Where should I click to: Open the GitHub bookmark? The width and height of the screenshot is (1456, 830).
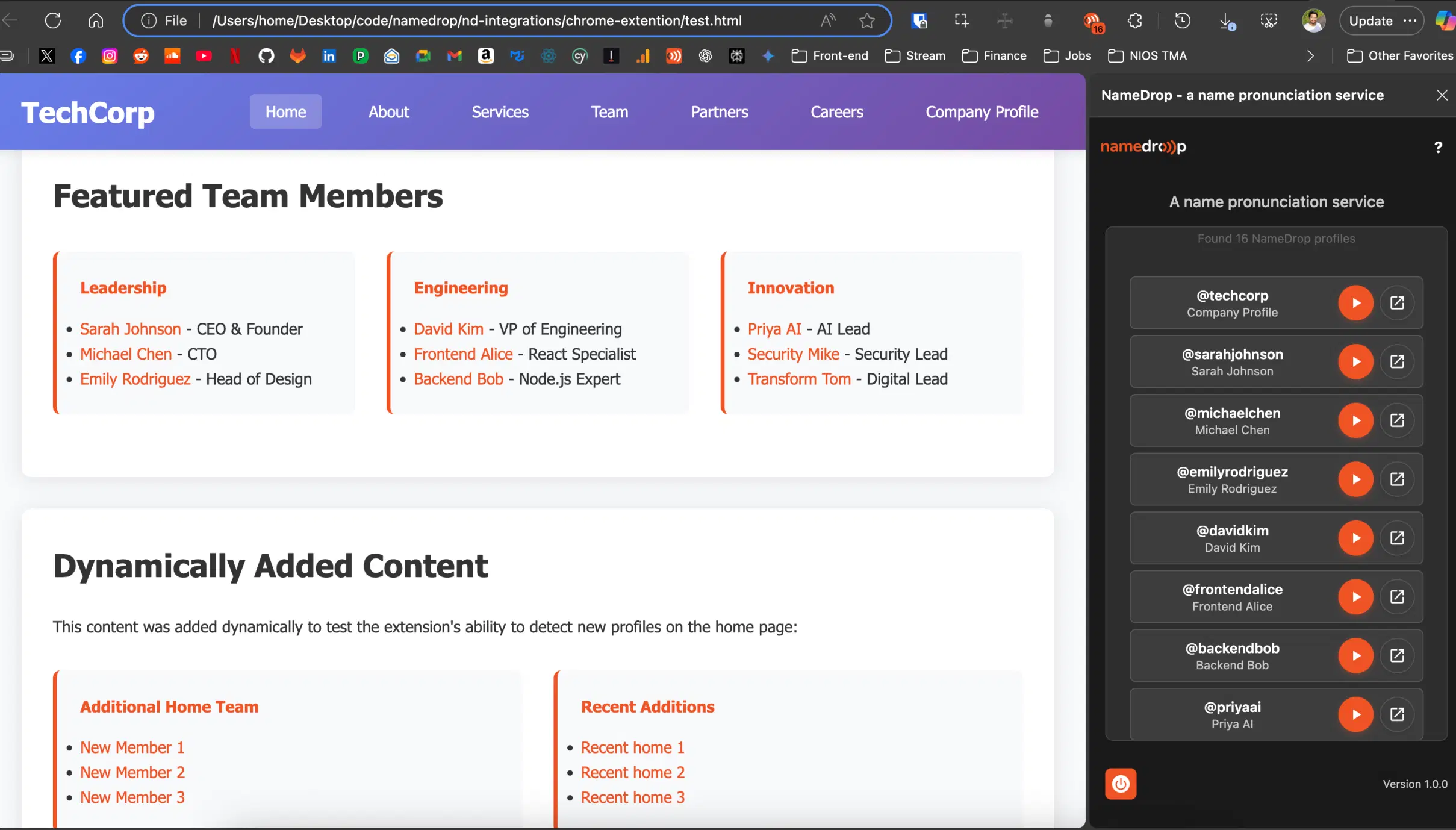(266, 56)
